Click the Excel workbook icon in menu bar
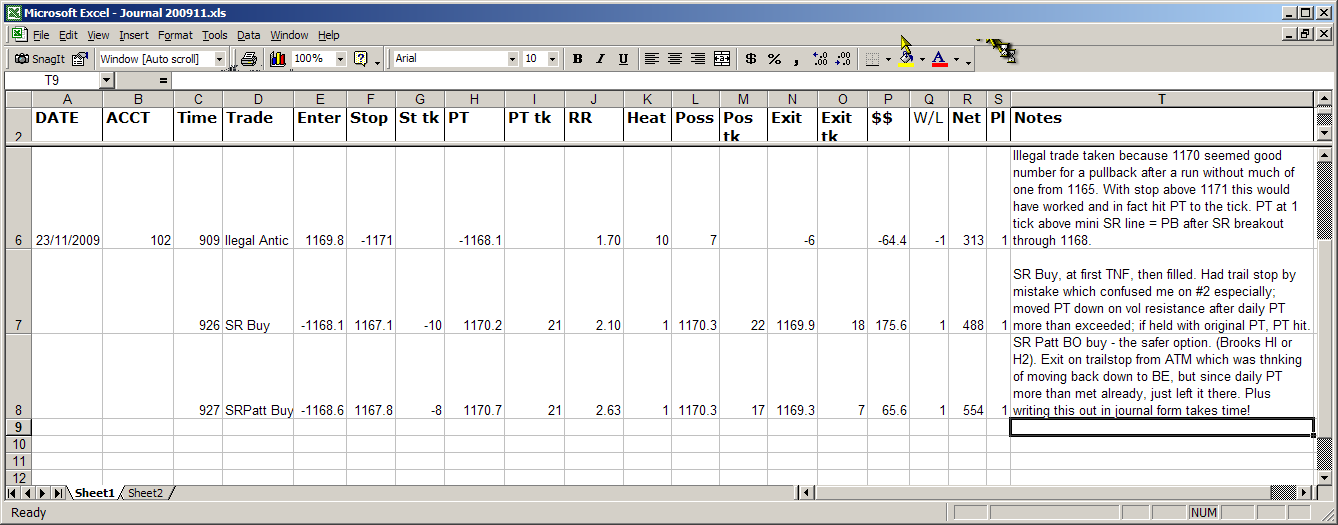This screenshot has height=525, width=1338. click(x=18, y=35)
